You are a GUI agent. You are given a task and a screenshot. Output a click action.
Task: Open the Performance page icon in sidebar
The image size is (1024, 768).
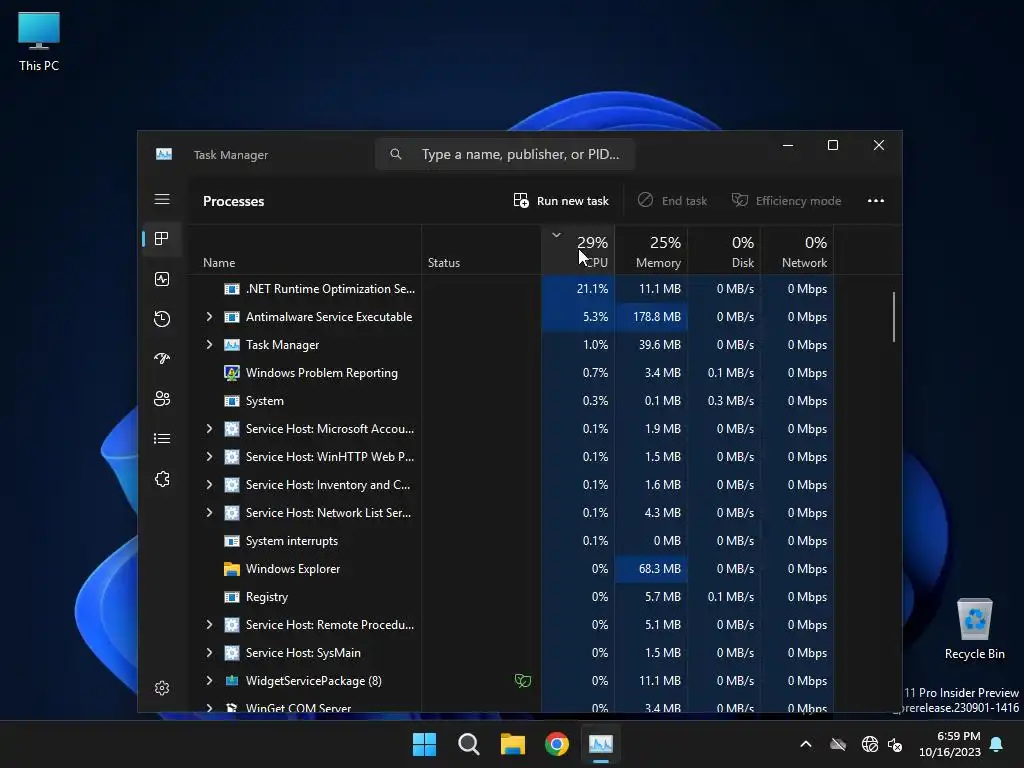[x=162, y=279]
